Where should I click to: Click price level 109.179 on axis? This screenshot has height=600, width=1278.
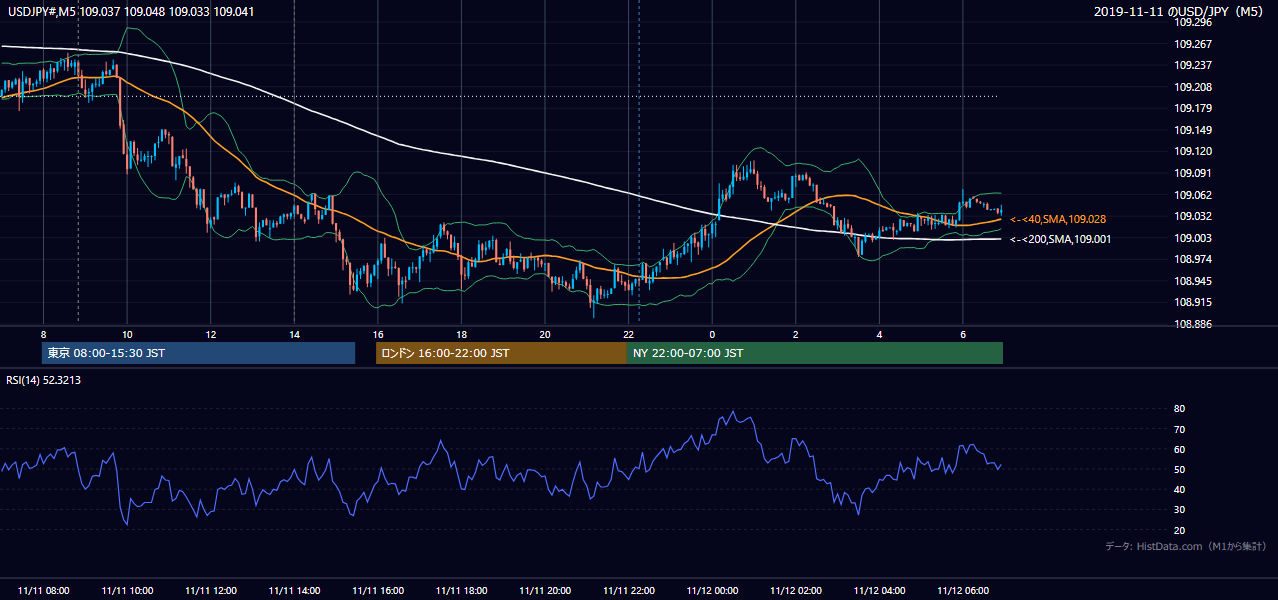coord(1193,108)
